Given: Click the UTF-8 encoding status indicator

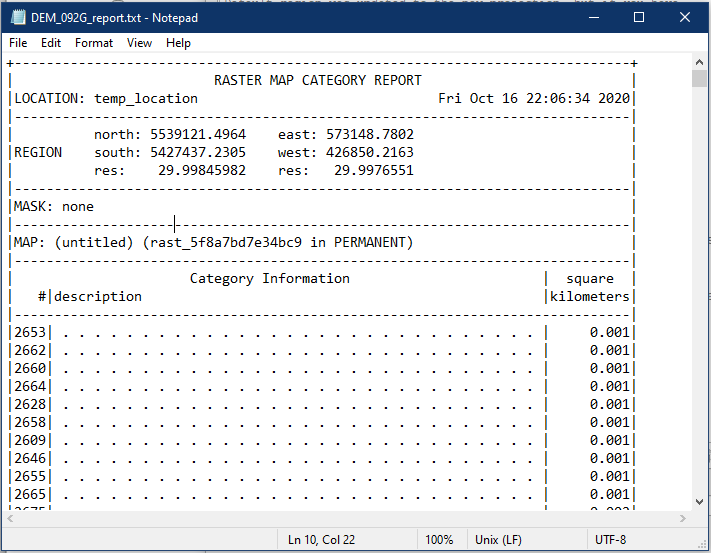Looking at the screenshot, I should [x=611, y=540].
